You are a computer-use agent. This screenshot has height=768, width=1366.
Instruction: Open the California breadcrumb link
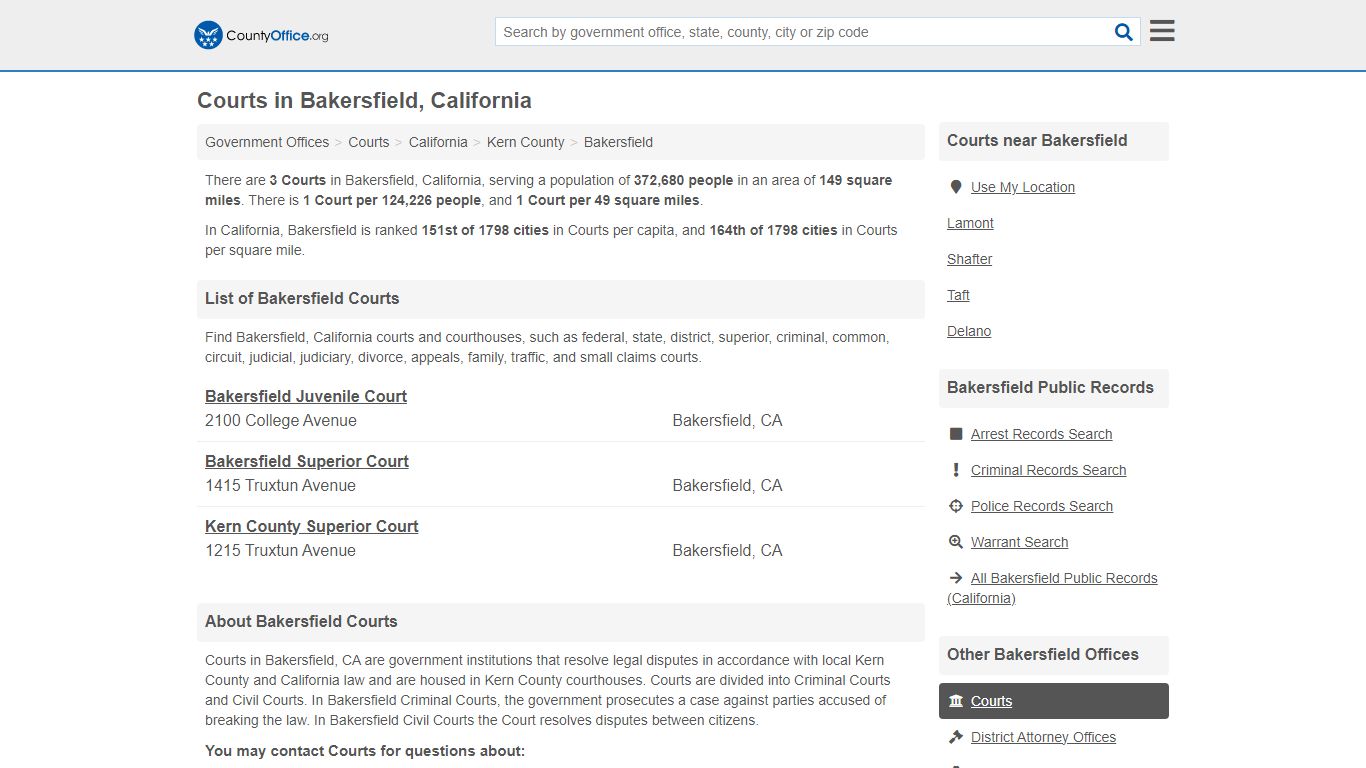pyautogui.click(x=438, y=142)
